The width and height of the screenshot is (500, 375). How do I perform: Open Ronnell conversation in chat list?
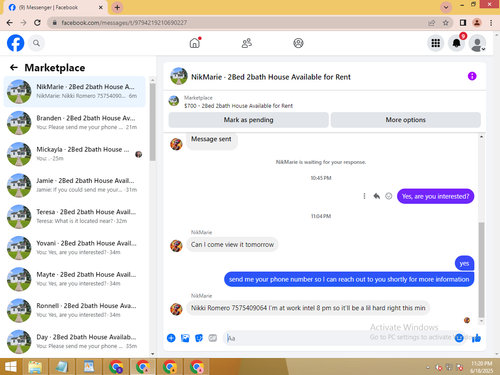pos(74,310)
